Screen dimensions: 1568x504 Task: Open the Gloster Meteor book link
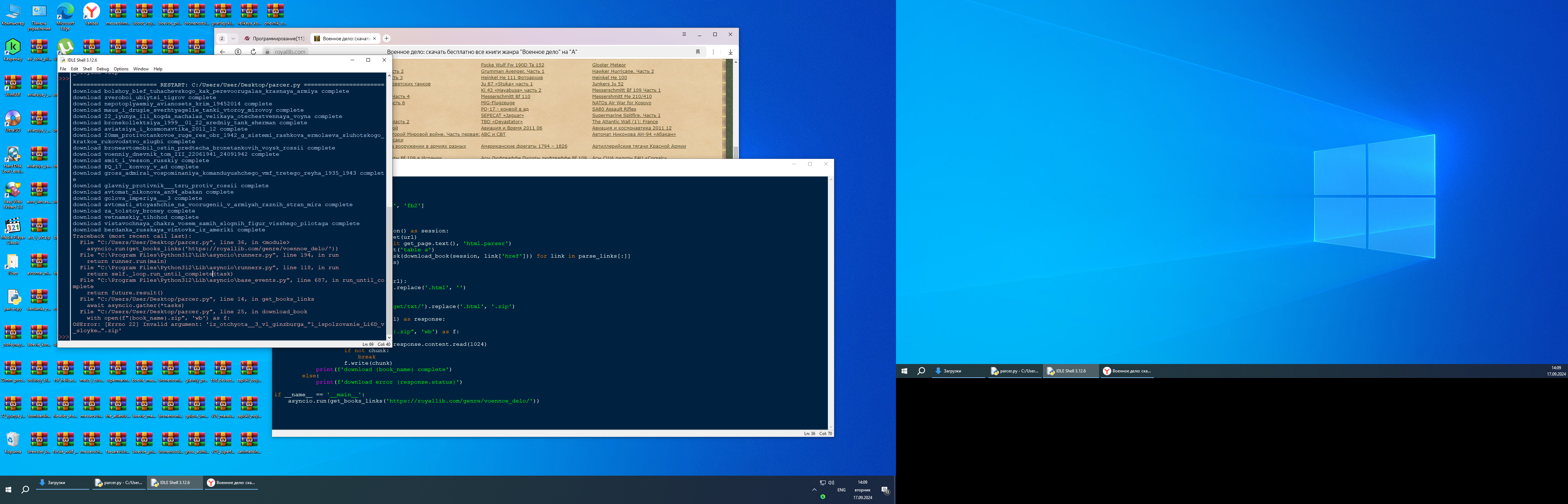point(609,64)
